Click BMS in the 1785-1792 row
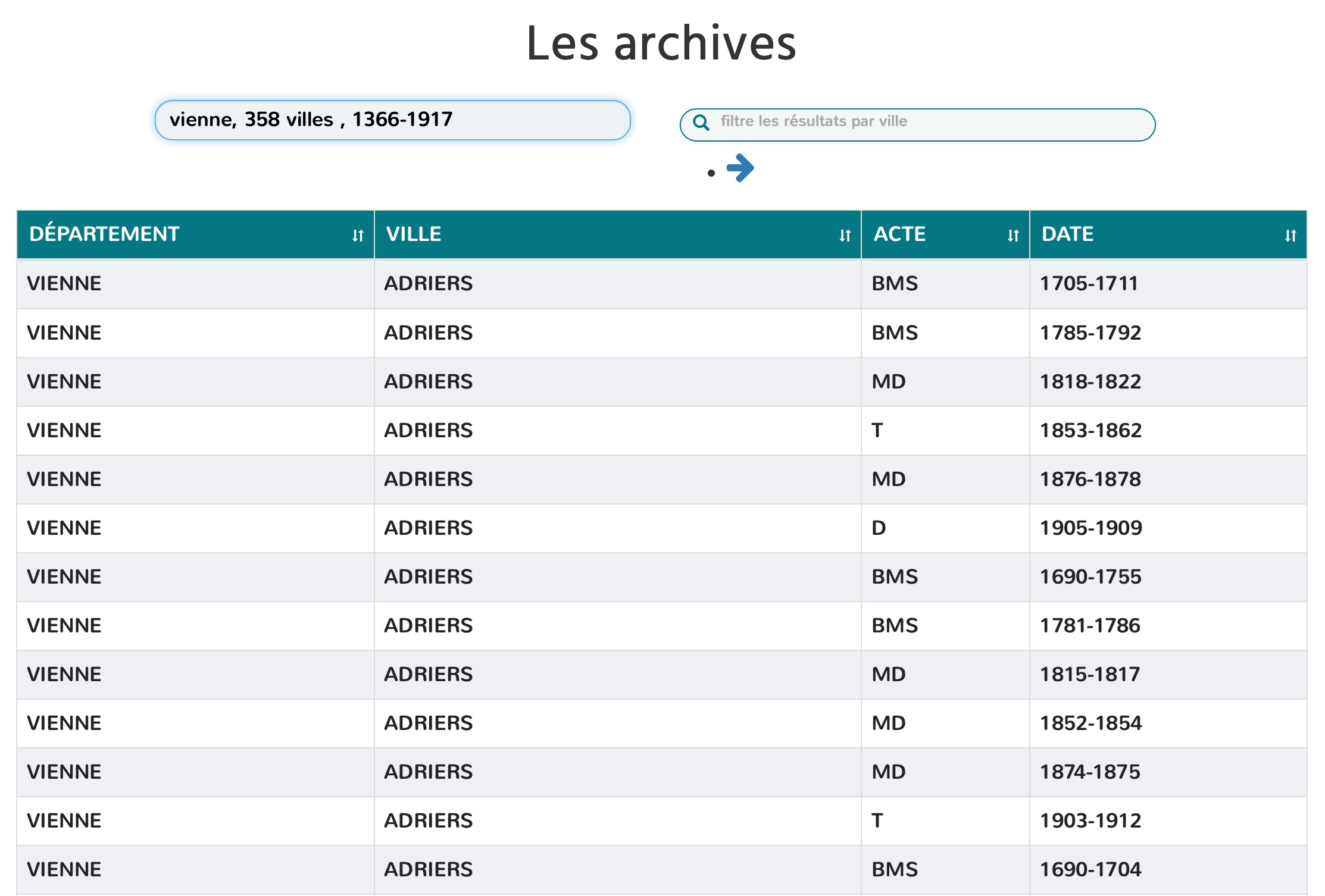The image size is (1325, 896). [x=895, y=333]
